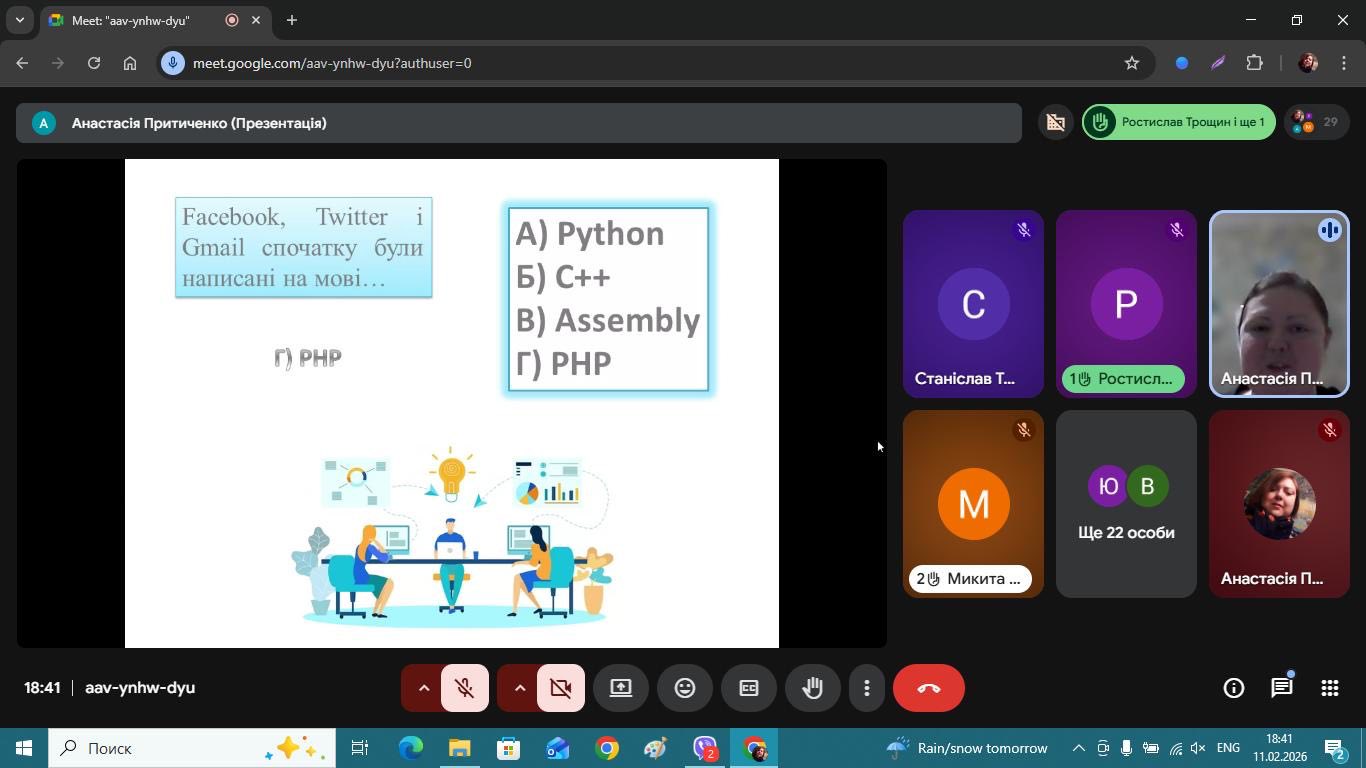Viewport: 1366px width, 768px height.
Task: Select Анастасія П... tile with photo avatar
Action: click(x=1279, y=504)
